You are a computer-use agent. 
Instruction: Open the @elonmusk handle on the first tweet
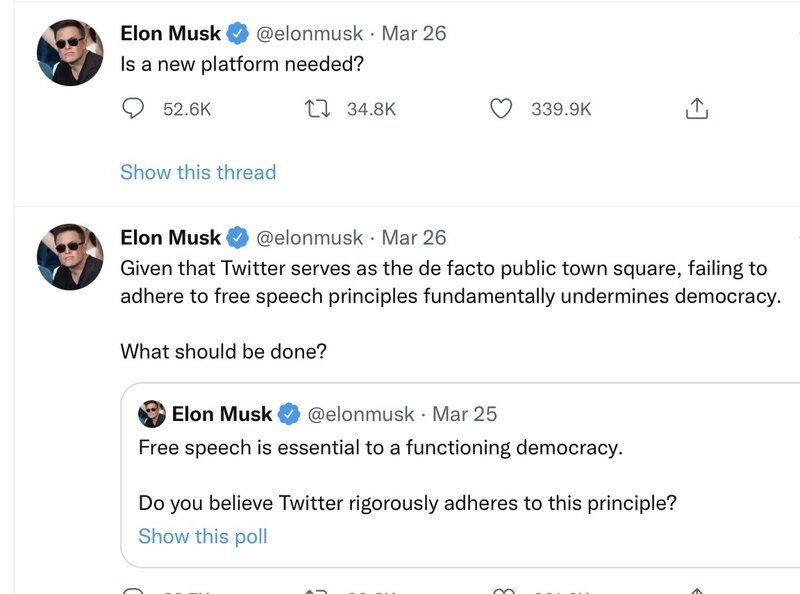point(310,33)
